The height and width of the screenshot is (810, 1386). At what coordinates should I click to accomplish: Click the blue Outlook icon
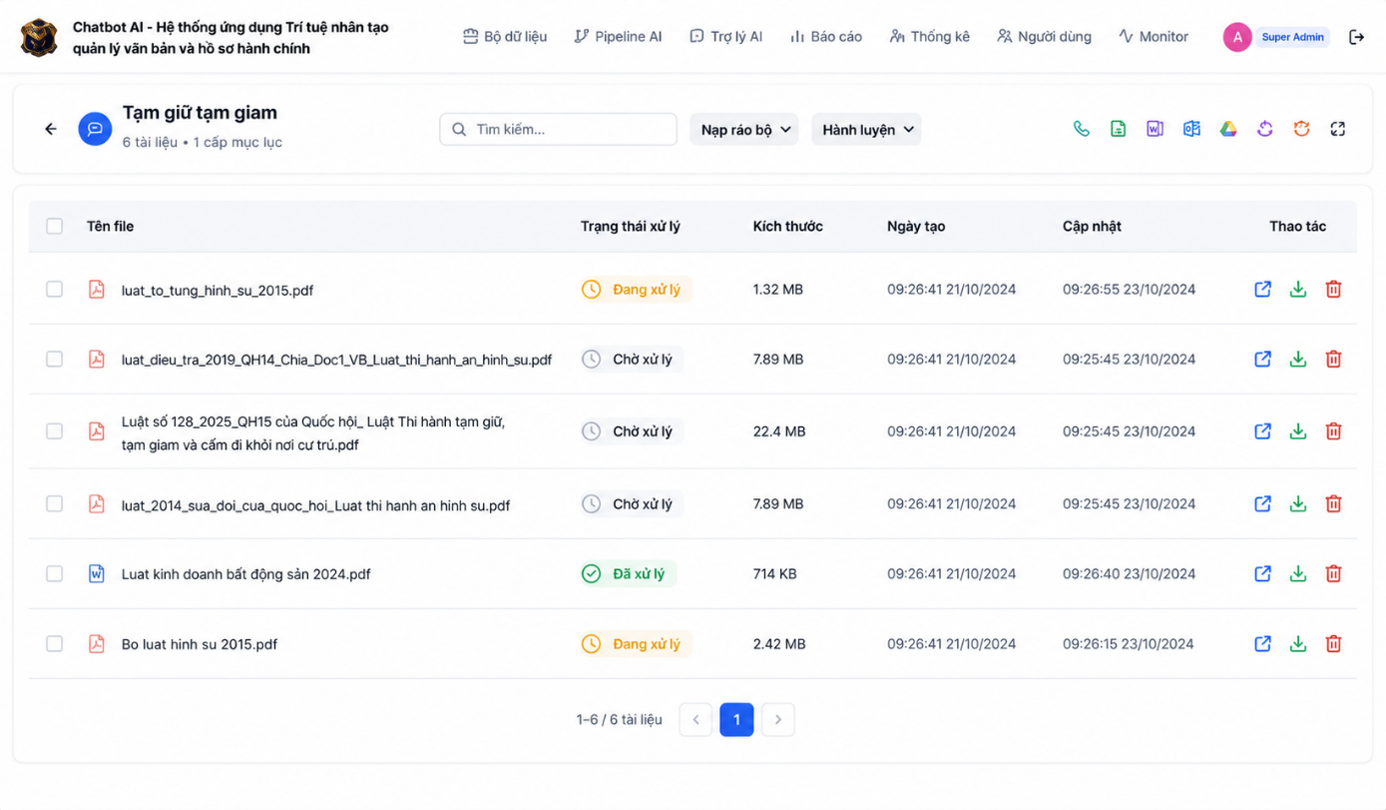[1191, 129]
